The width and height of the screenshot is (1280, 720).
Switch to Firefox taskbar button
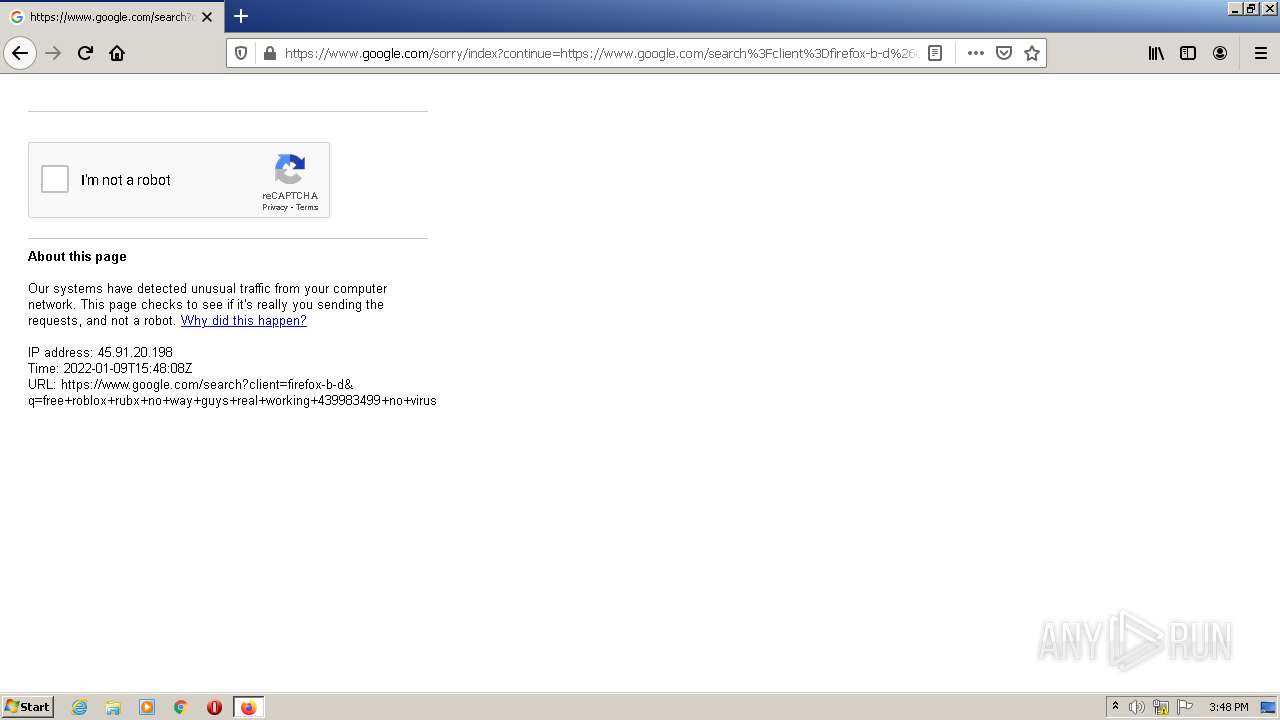[x=248, y=707]
